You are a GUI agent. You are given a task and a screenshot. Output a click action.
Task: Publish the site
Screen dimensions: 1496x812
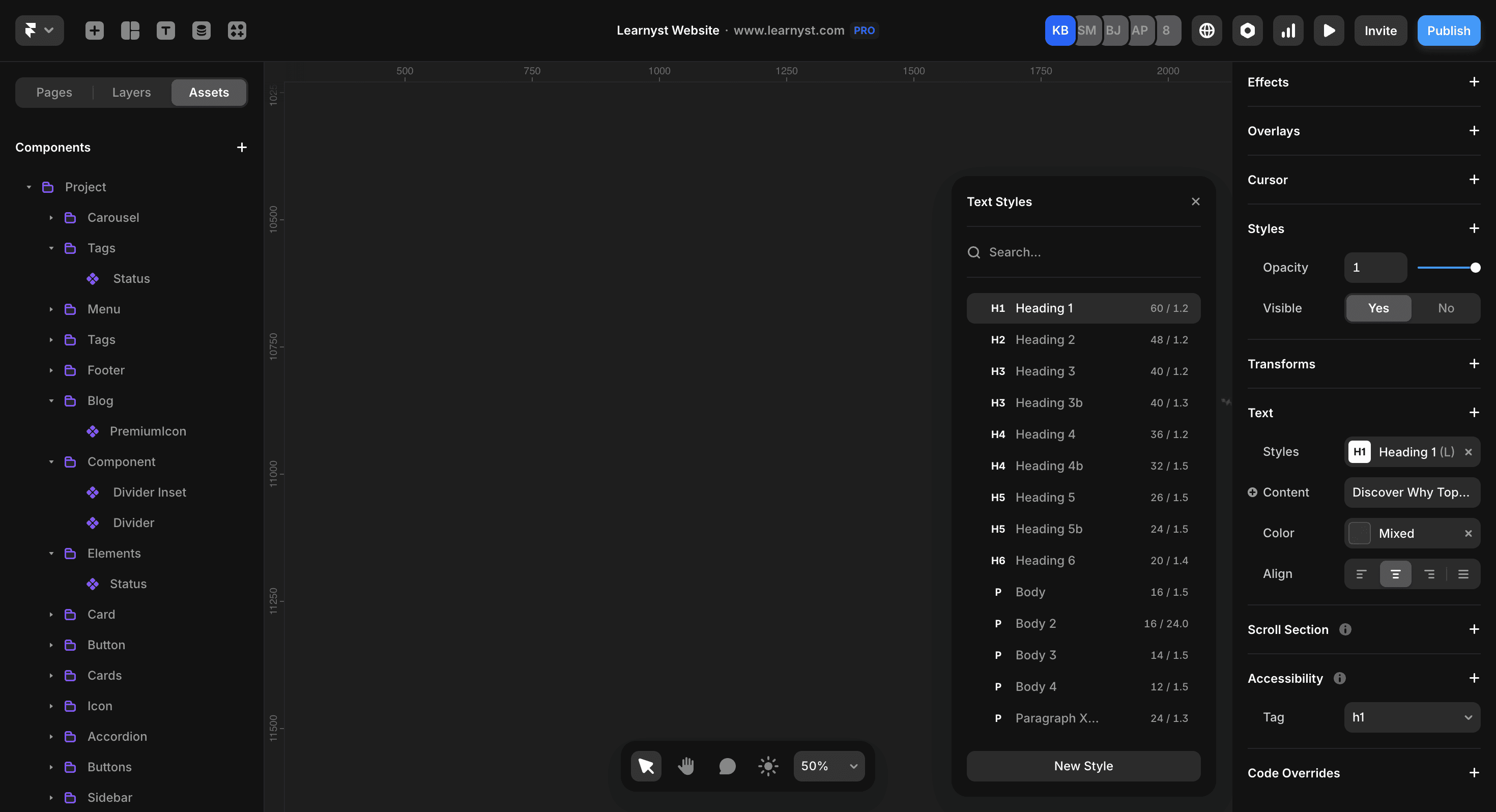1448,30
